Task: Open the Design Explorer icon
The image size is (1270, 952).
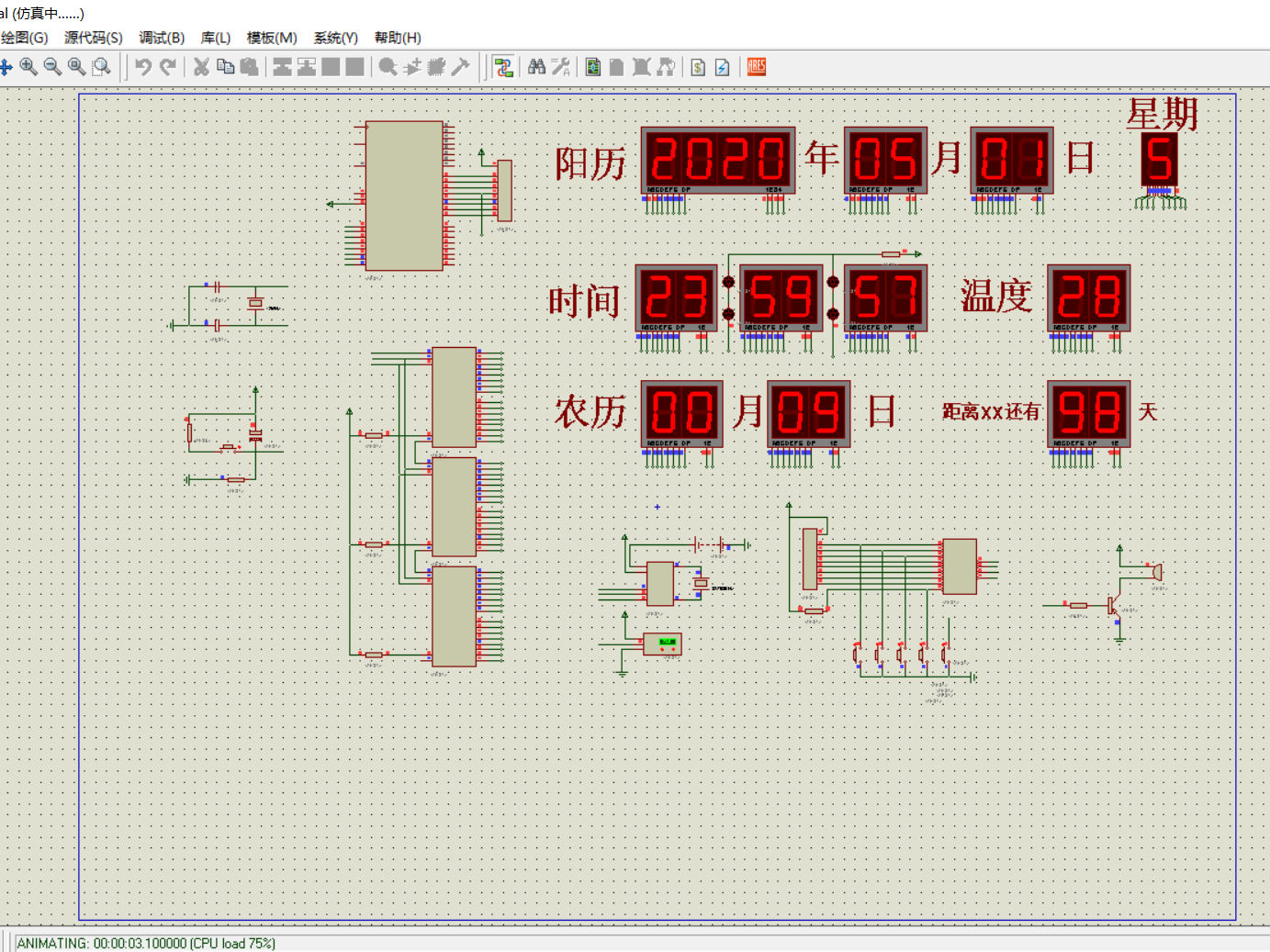Action: point(593,67)
